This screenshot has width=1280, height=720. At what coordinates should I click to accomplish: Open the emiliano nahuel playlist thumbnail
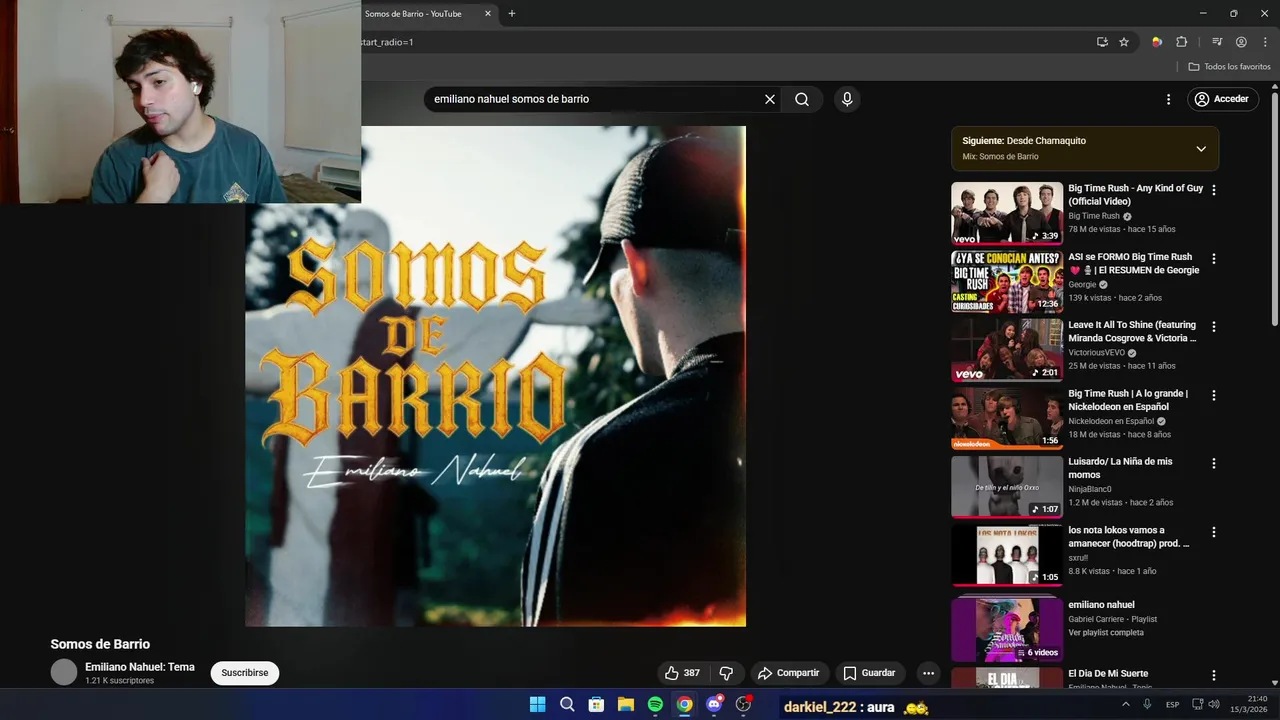point(1007,630)
